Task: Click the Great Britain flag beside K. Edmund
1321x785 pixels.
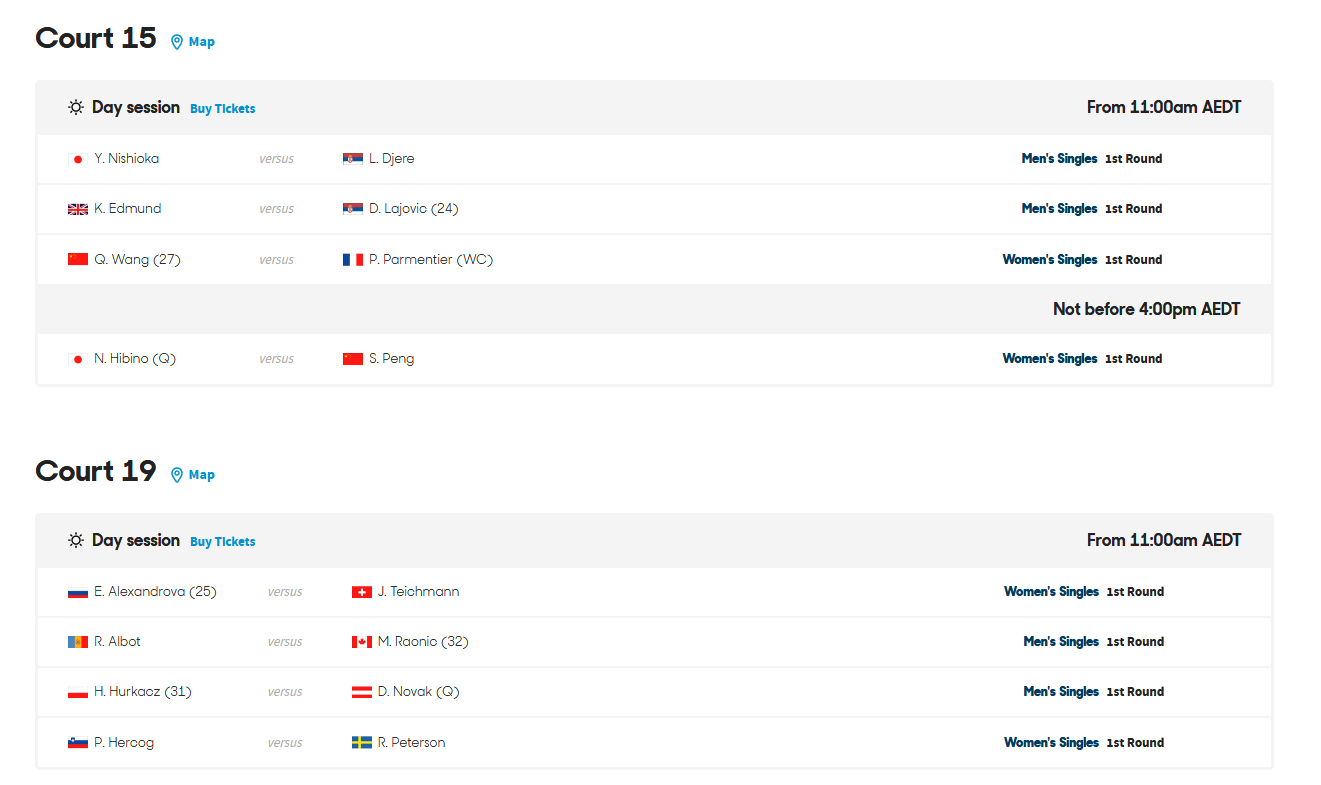Action: click(x=78, y=209)
